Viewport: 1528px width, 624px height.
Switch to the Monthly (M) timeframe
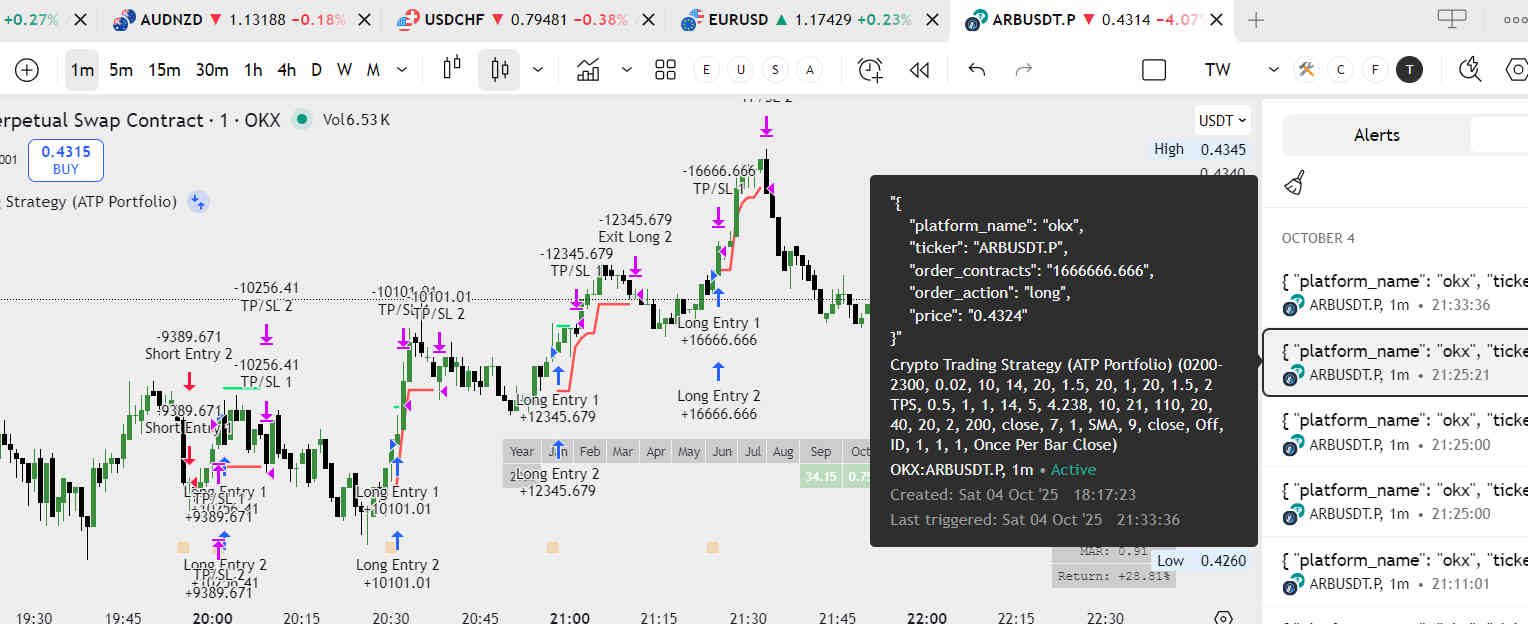point(373,70)
